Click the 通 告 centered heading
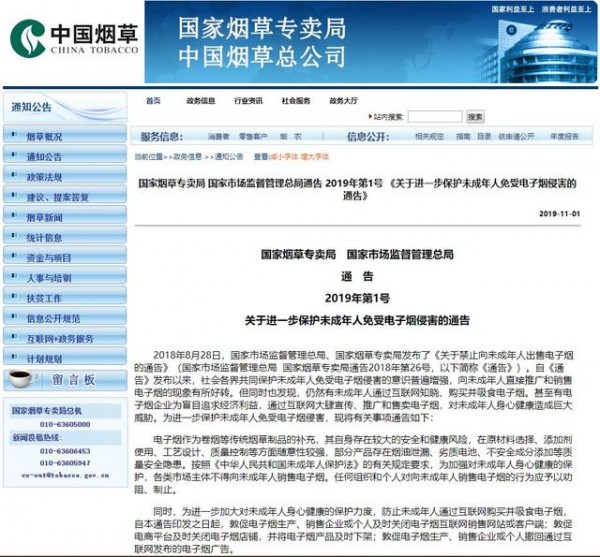Screen dimensions: 600x557 [x=357, y=276]
